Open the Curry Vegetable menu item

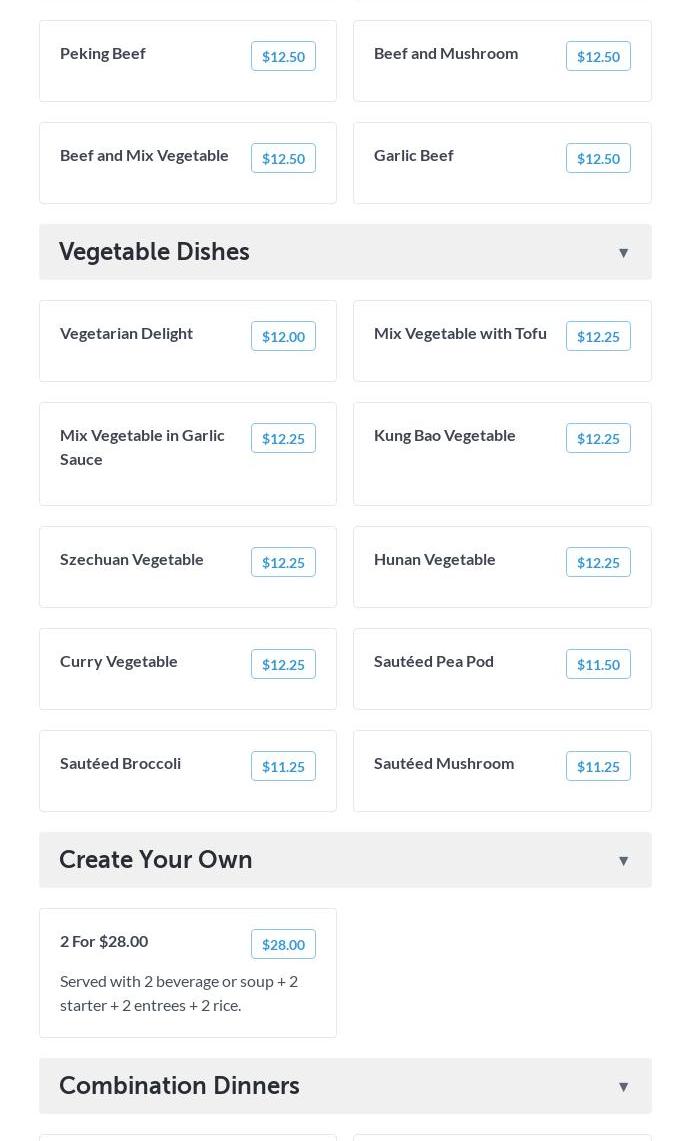coord(119,661)
